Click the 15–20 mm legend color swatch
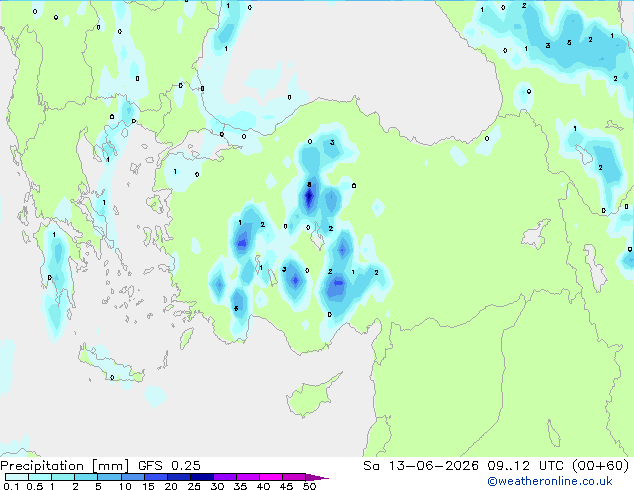Screen dimensions: 634x490 155,477
